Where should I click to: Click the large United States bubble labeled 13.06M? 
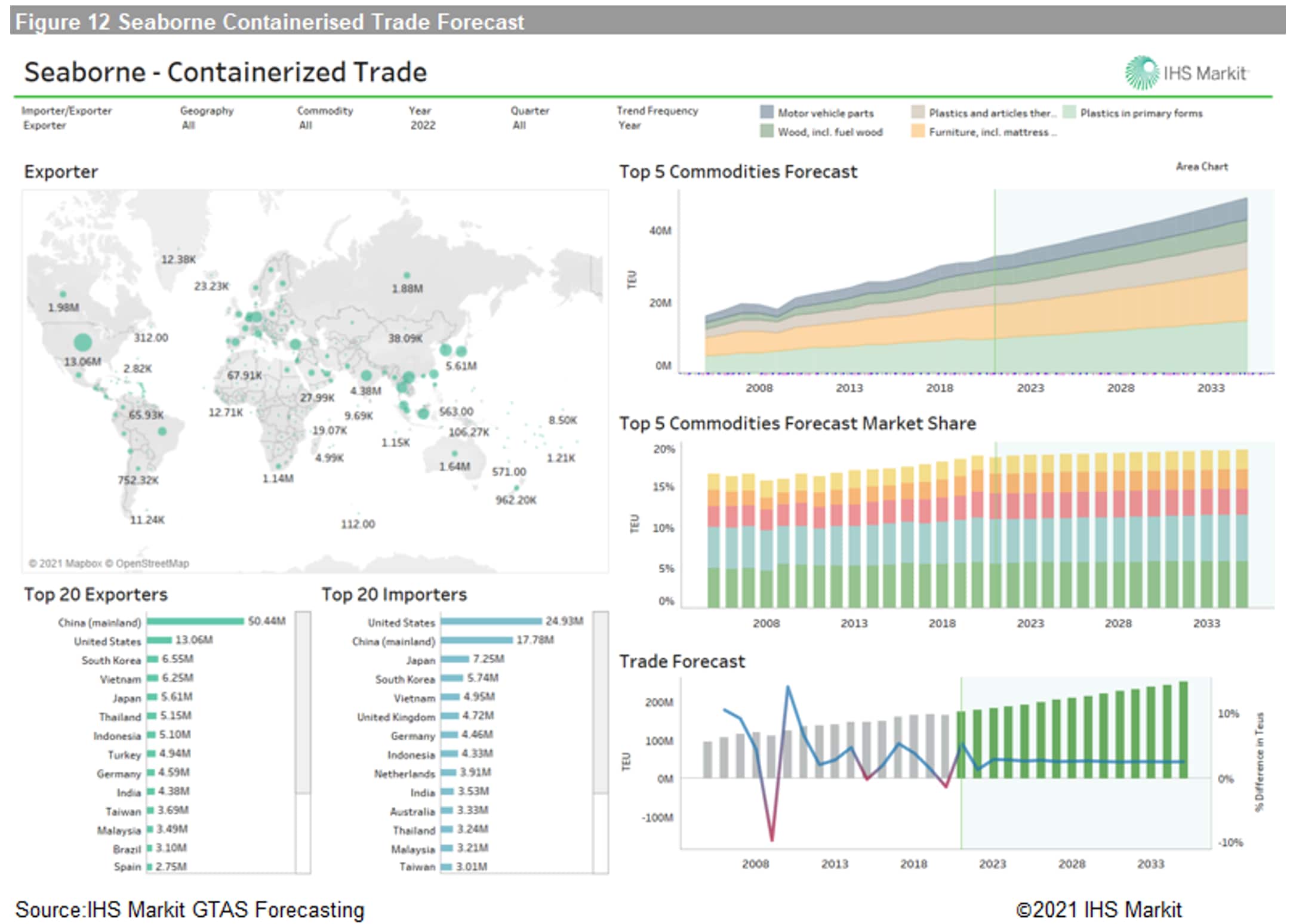[x=82, y=342]
